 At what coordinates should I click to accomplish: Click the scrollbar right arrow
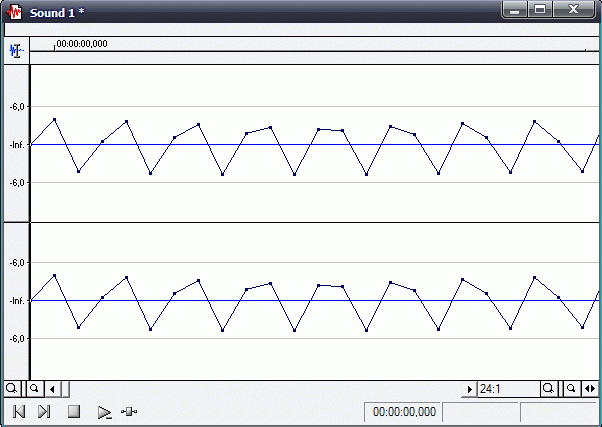pos(470,388)
